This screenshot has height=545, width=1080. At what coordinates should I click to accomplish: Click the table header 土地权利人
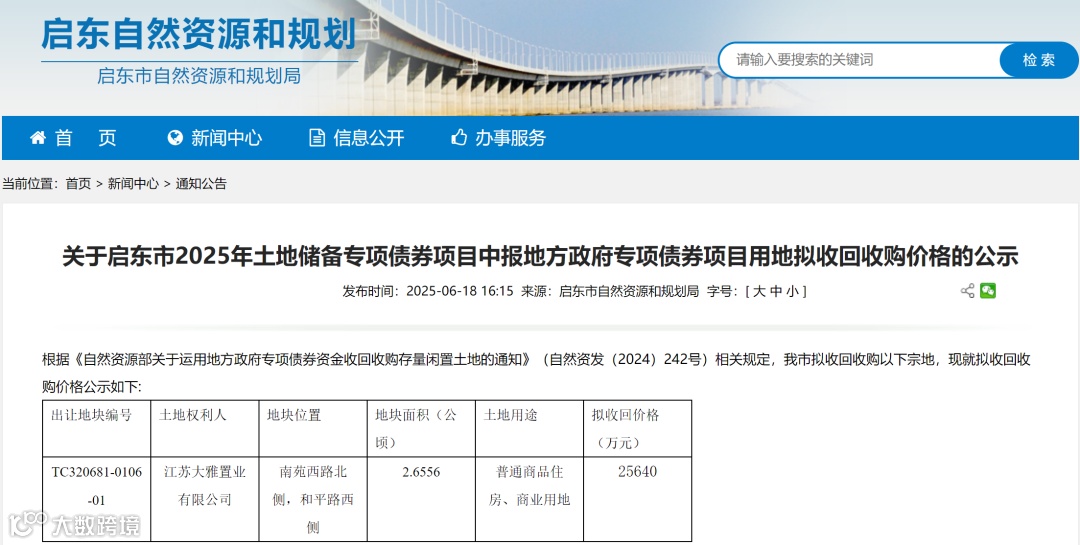pos(193,415)
